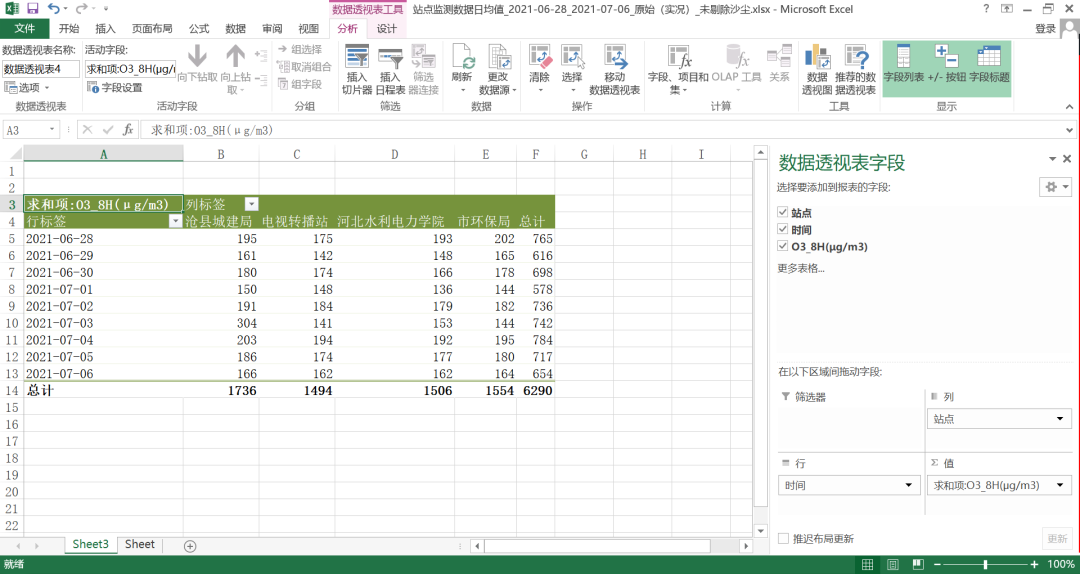1080x574 pixels.
Task: Switch to the Page Layout (页面布局) tab
Action: 152,28
